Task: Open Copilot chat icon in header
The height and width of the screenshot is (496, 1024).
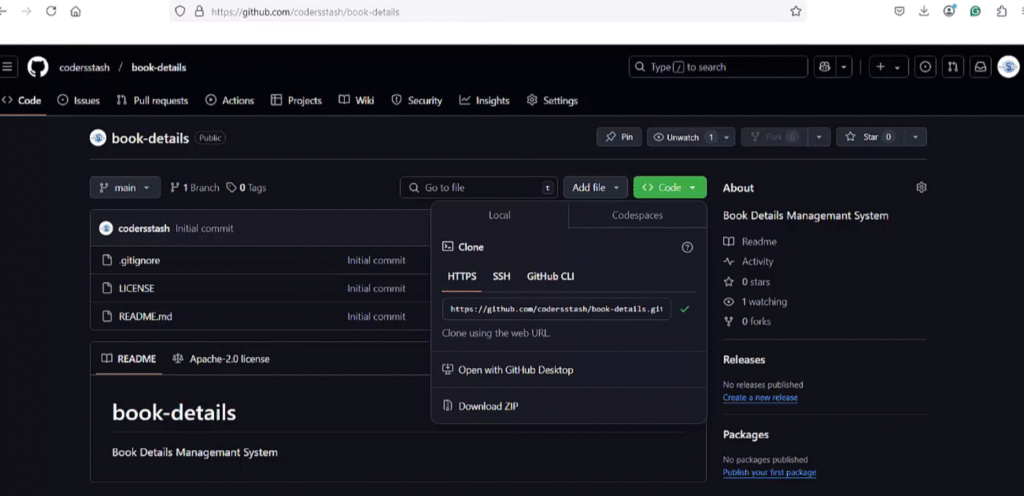Action: [x=825, y=67]
